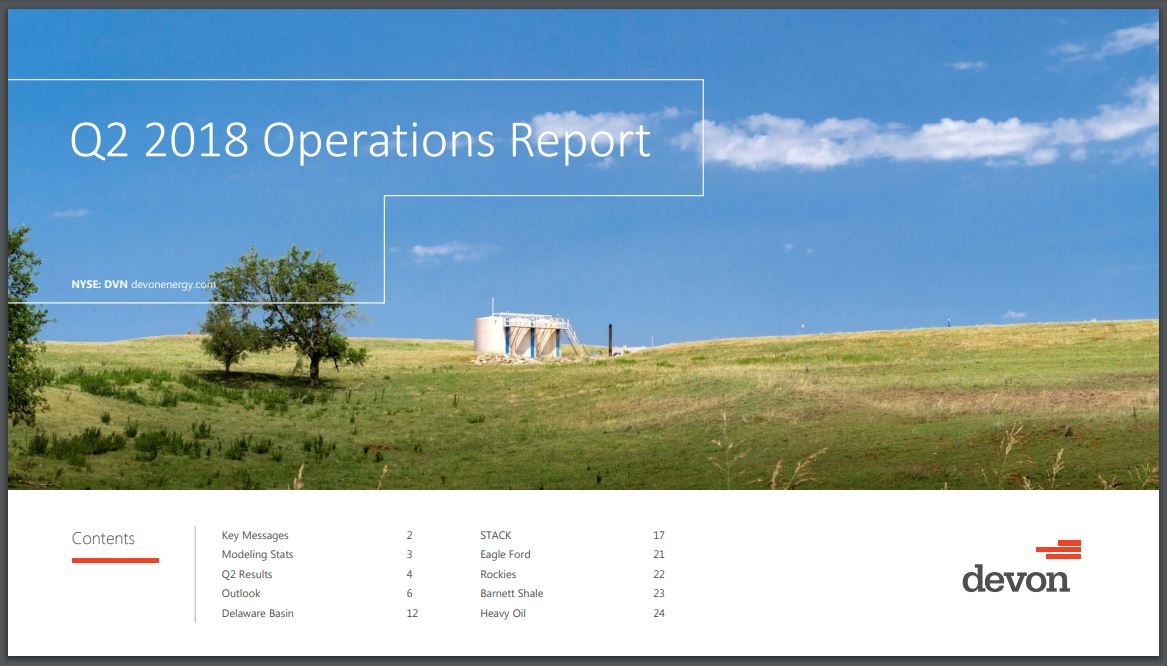Jump to the Outlook section

click(241, 593)
